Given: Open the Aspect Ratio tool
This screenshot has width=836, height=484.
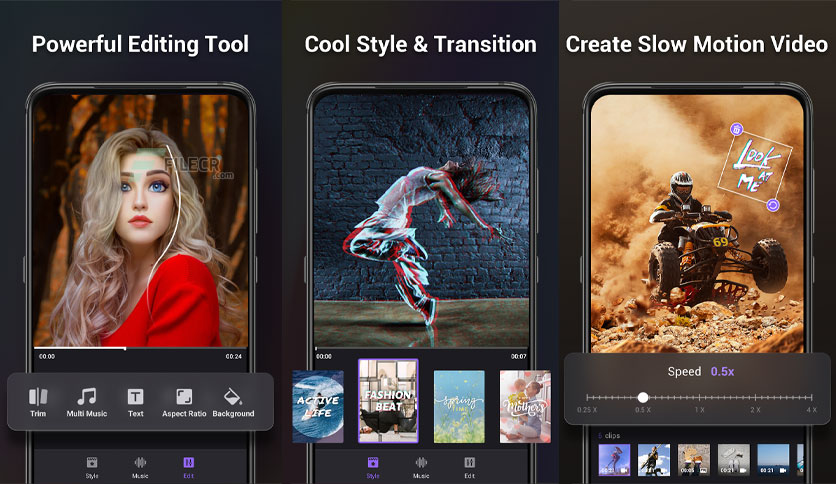Looking at the screenshot, I should pos(184,402).
